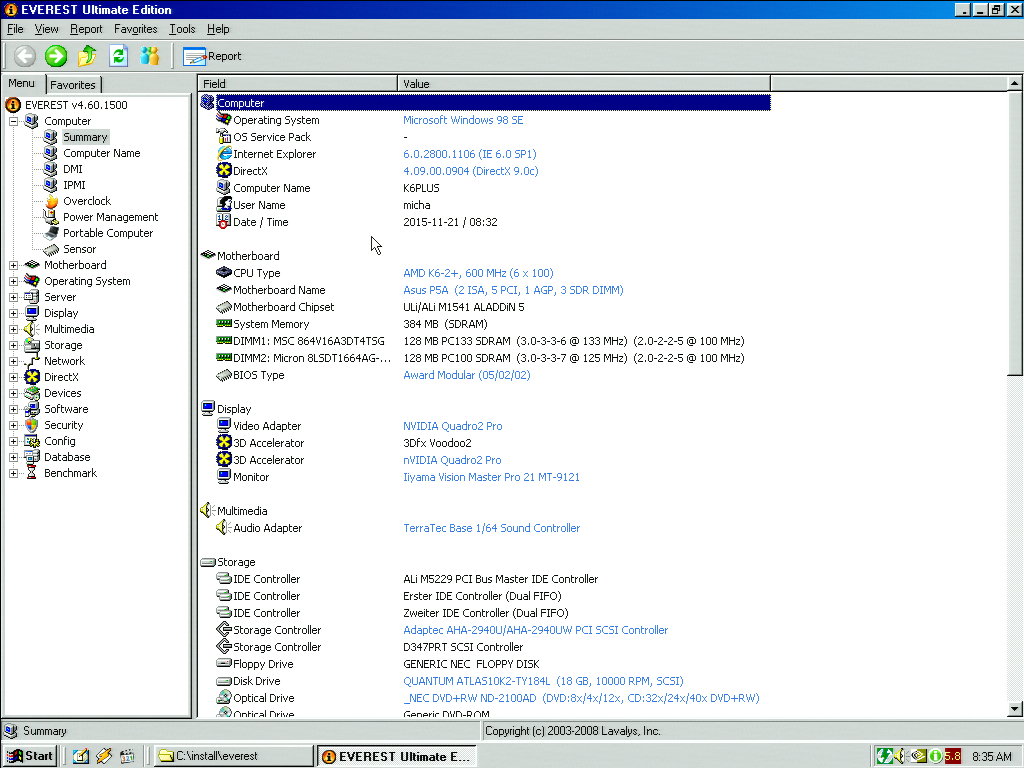This screenshot has width=1024, height=768.
Task: Expand the Storage tree node
Action: pos(13,345)
